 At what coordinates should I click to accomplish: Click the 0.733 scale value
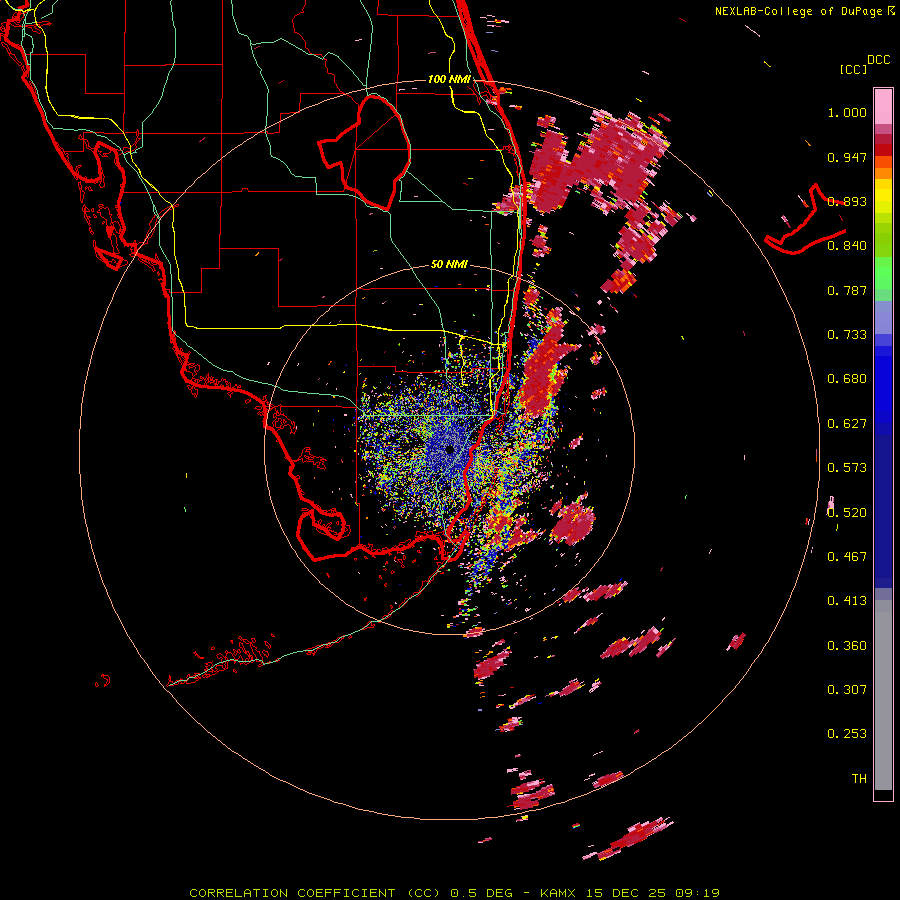click(847, 335)
